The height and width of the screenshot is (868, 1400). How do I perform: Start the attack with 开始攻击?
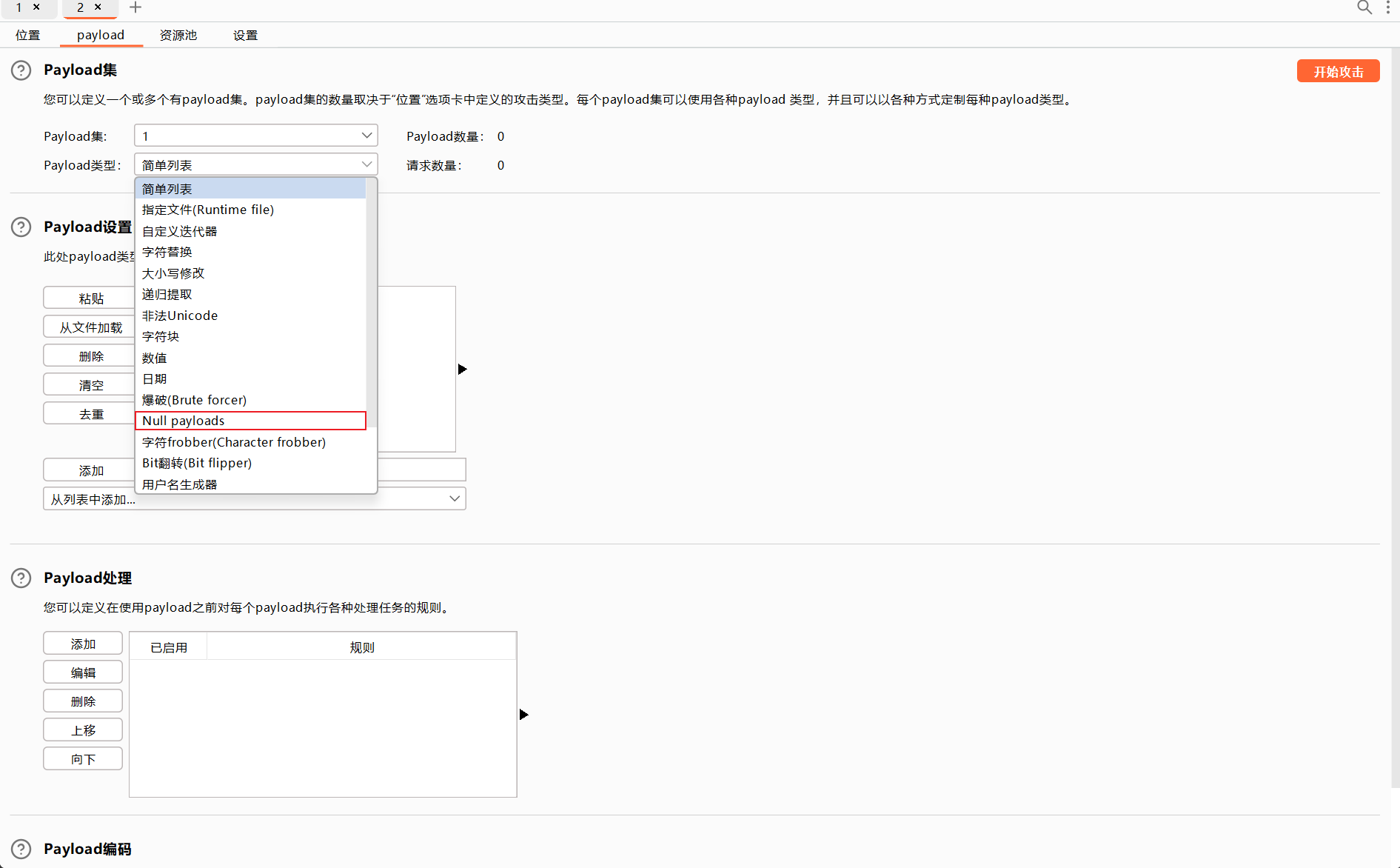[x=1338, y=71]
